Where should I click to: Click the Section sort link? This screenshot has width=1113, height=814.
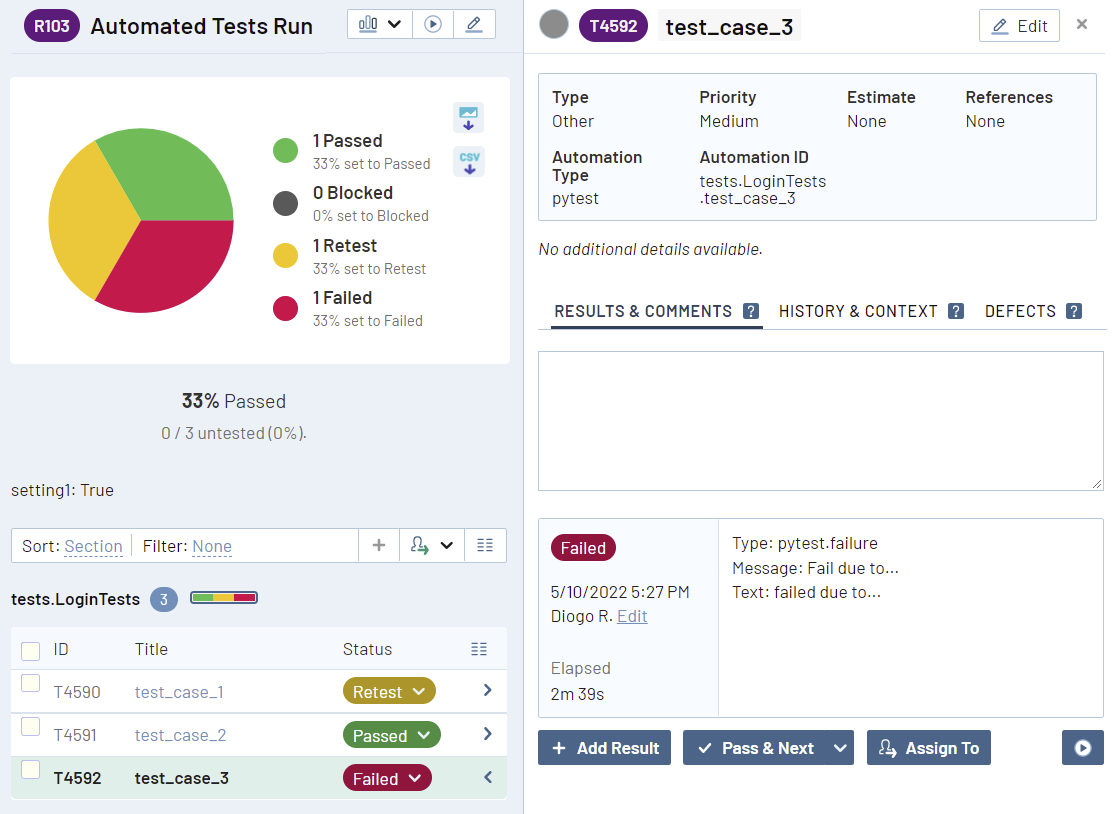[x=93, y=546]
